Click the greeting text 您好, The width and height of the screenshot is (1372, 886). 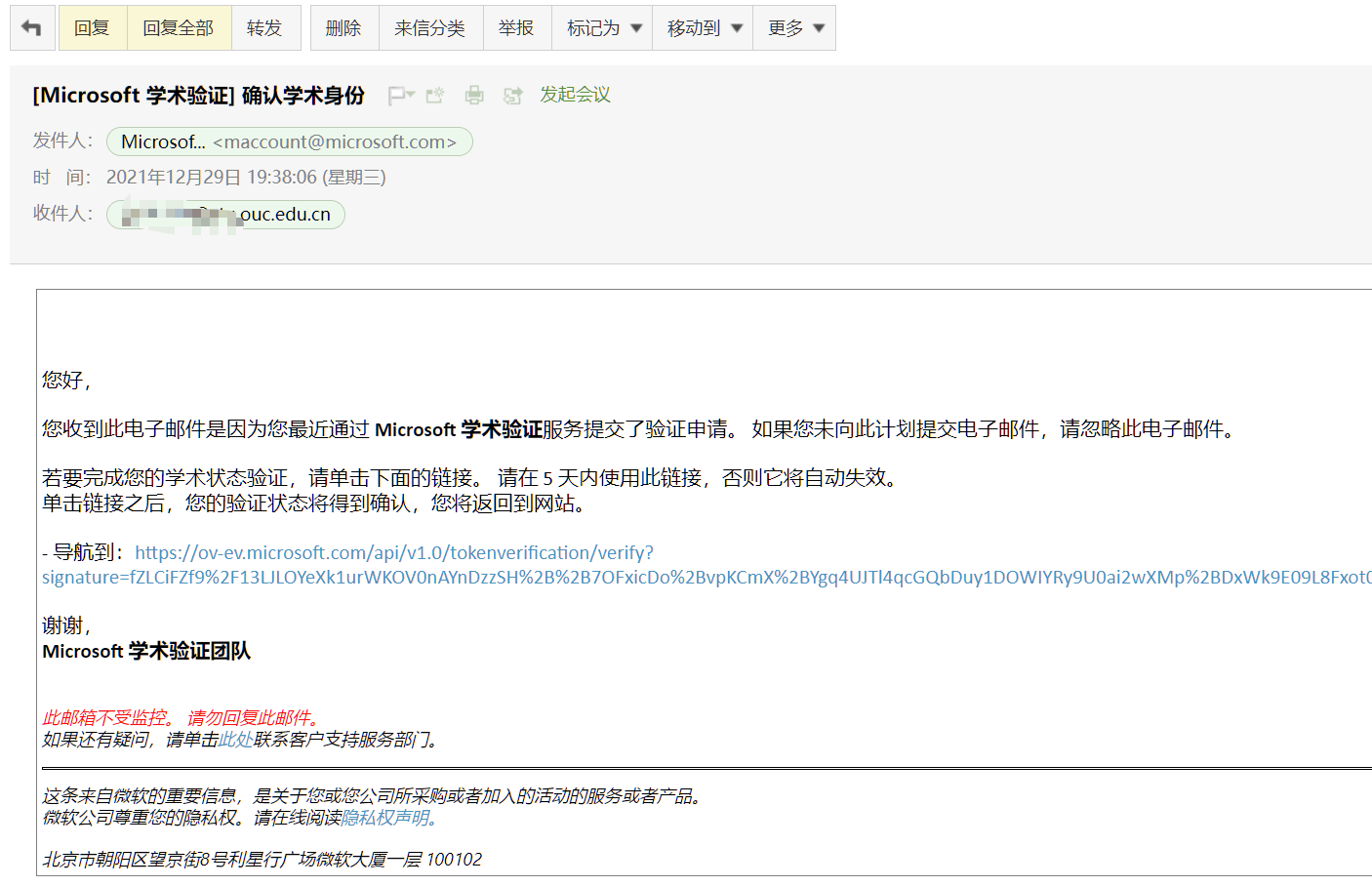66,381
